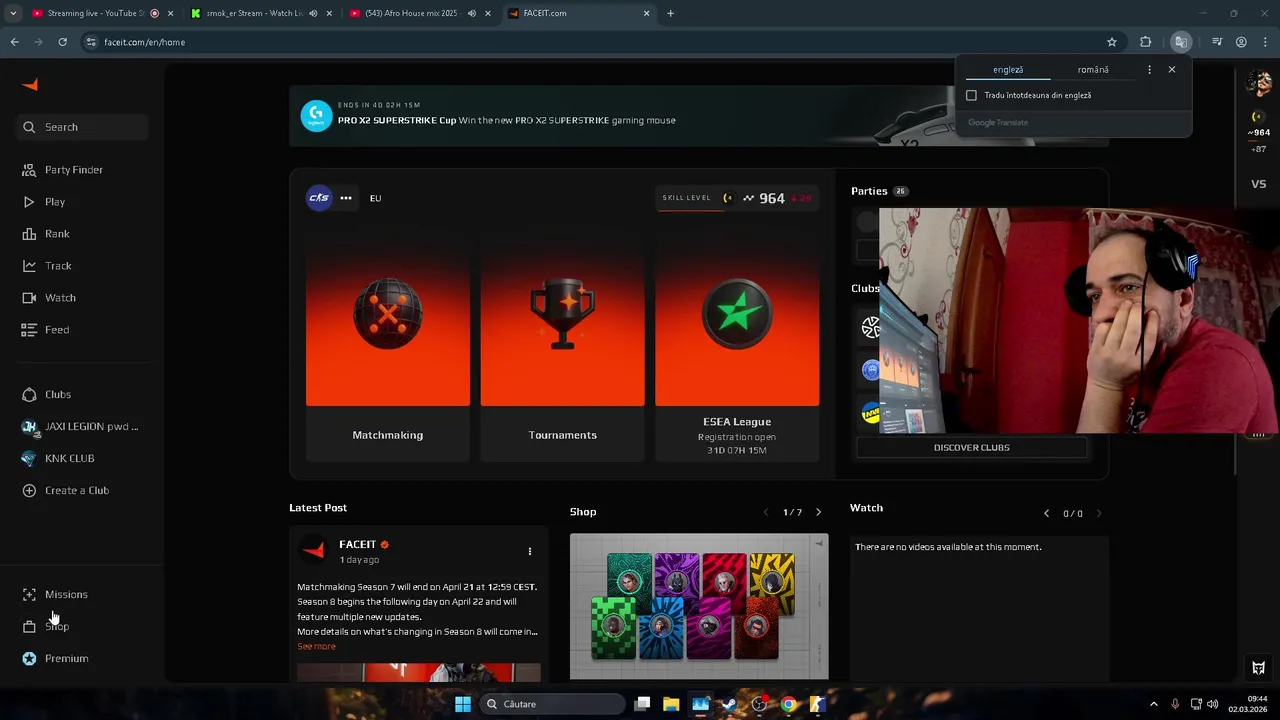The width and height of the screenshot is (1280, 720).
Task: Select the FACEIT.com browser tab
Action: pyautogui.click(x=578, y=13)
